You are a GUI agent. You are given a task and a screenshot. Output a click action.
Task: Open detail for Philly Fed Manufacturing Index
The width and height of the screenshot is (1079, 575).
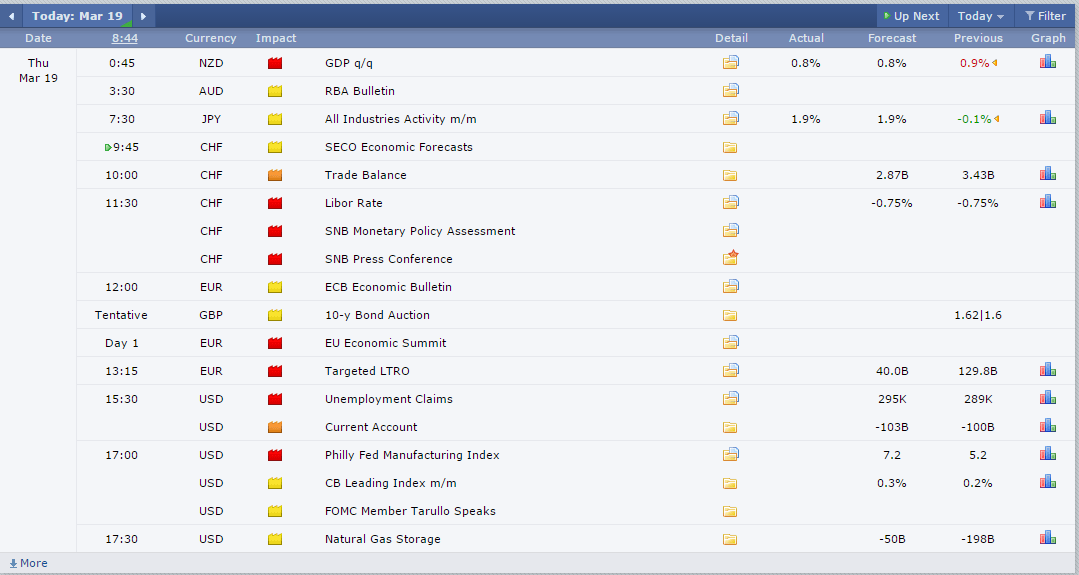730,455
